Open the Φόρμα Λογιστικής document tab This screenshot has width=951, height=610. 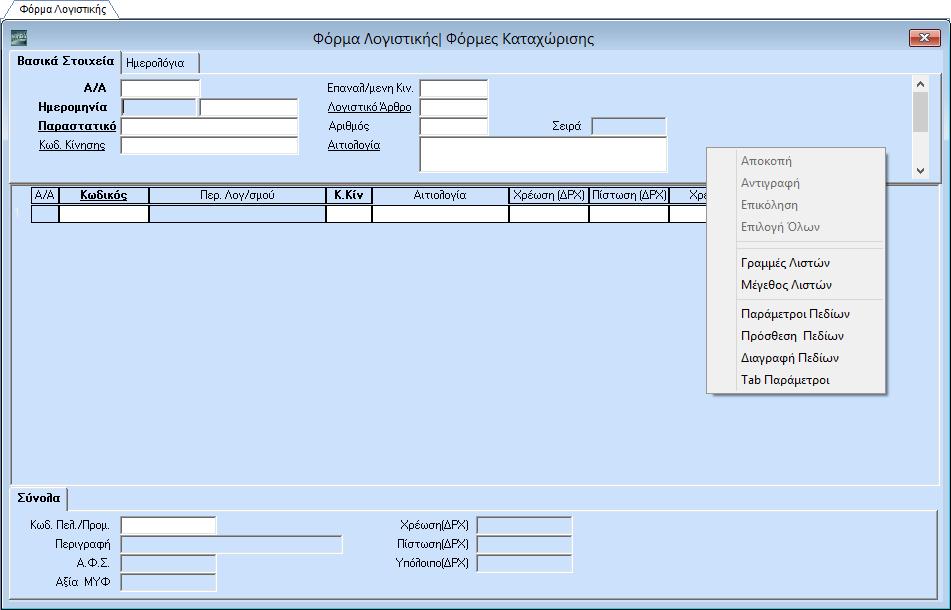pos(62,9)
